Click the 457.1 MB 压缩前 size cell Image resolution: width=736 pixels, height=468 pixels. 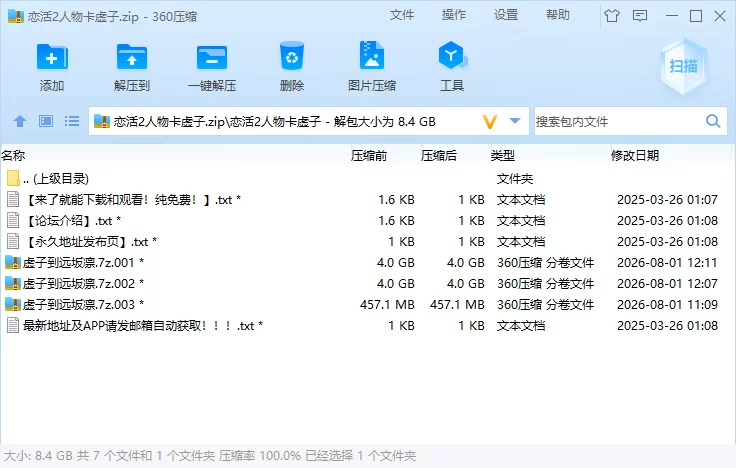387,305
